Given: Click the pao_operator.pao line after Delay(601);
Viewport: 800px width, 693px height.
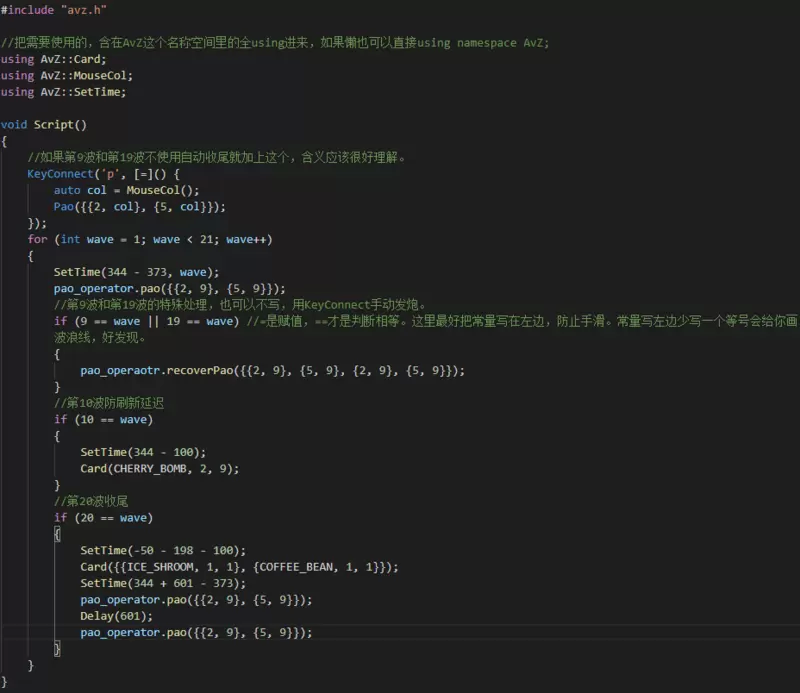Looking at the screenshot, I should (196, 632).
